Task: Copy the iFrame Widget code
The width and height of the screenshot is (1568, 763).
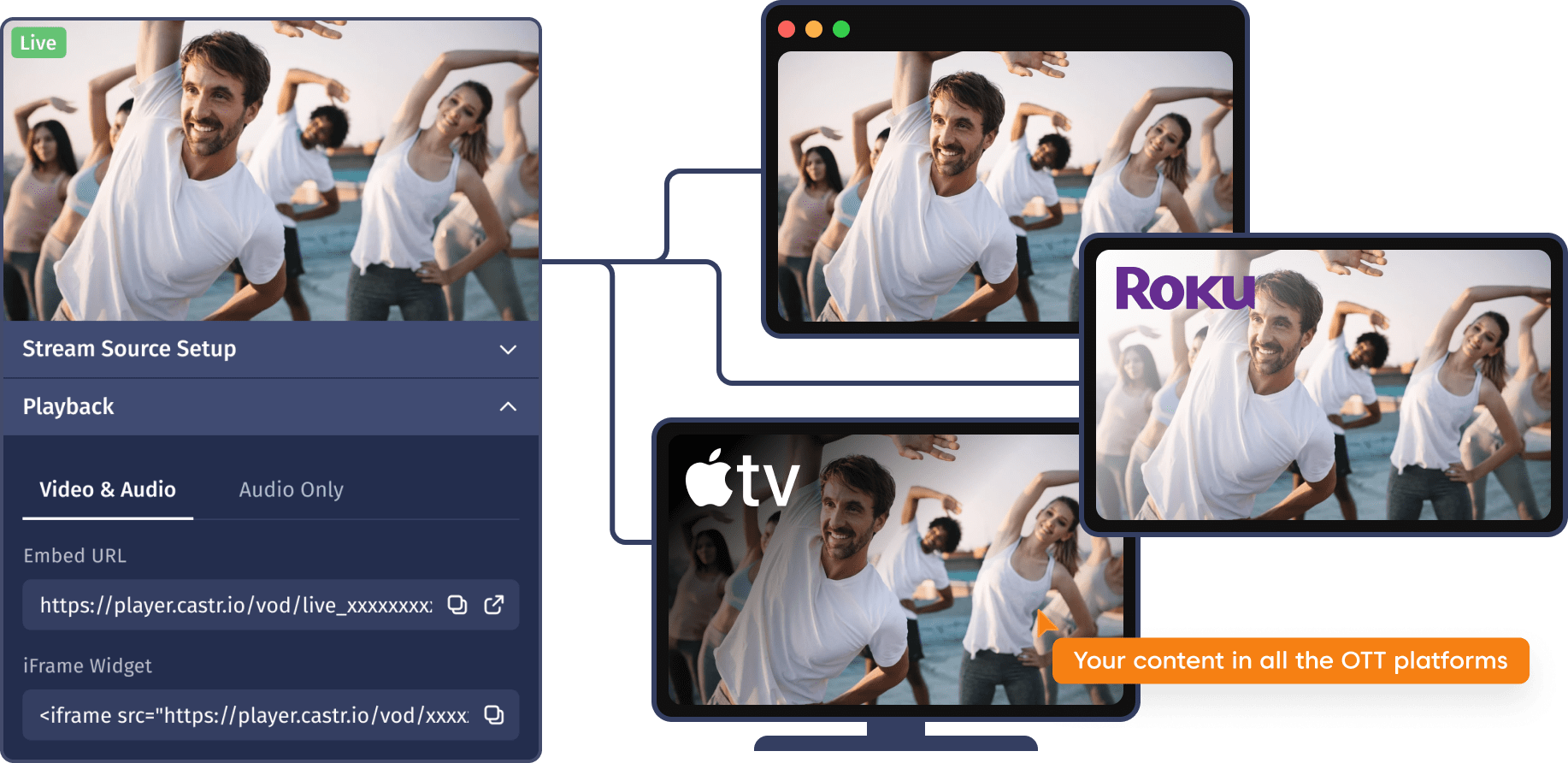Action: [x=494, y=714]
